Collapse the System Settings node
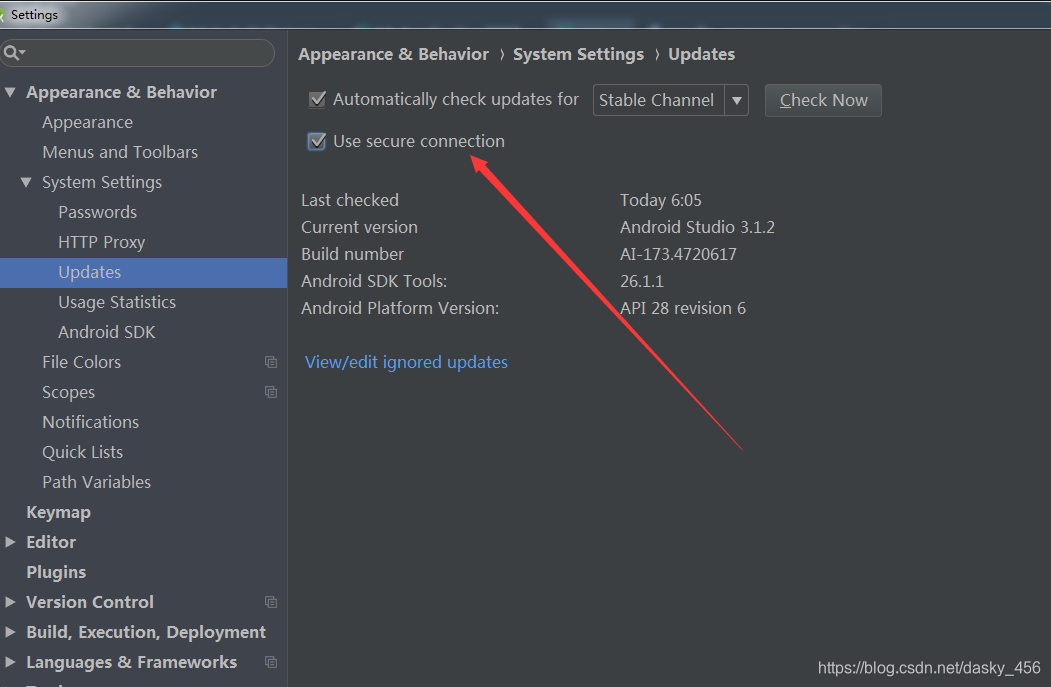Screen dimensions: 1051x687 (26, 182)
